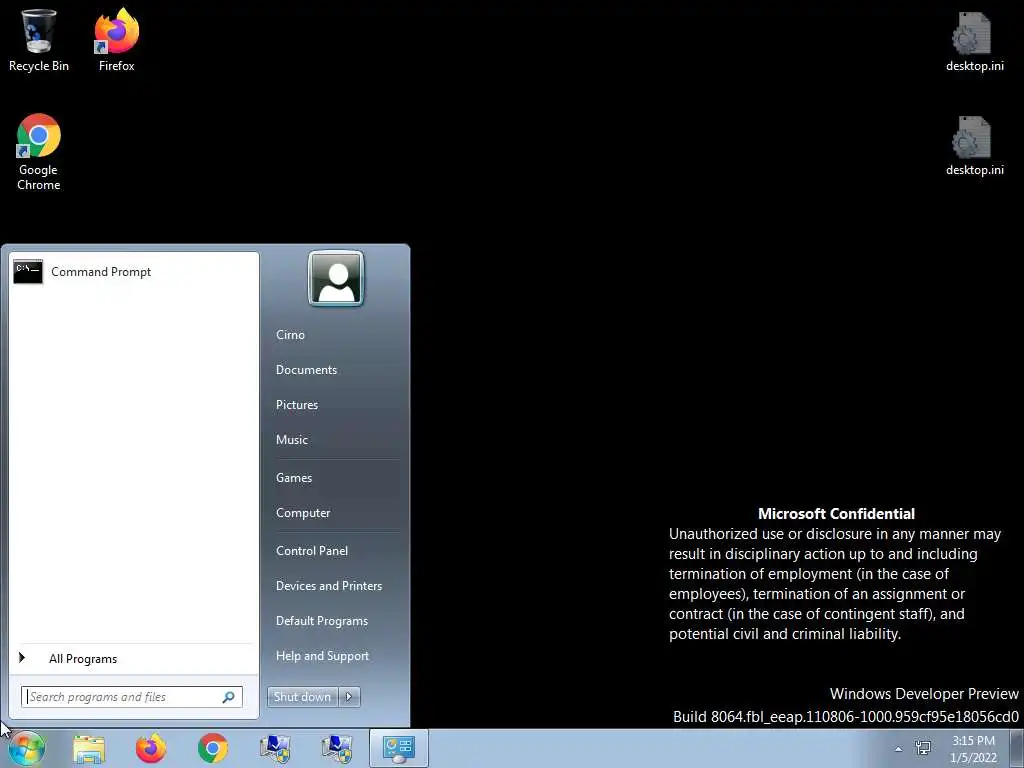
Task: Open Help and Support
Action: tap(322, 656)
